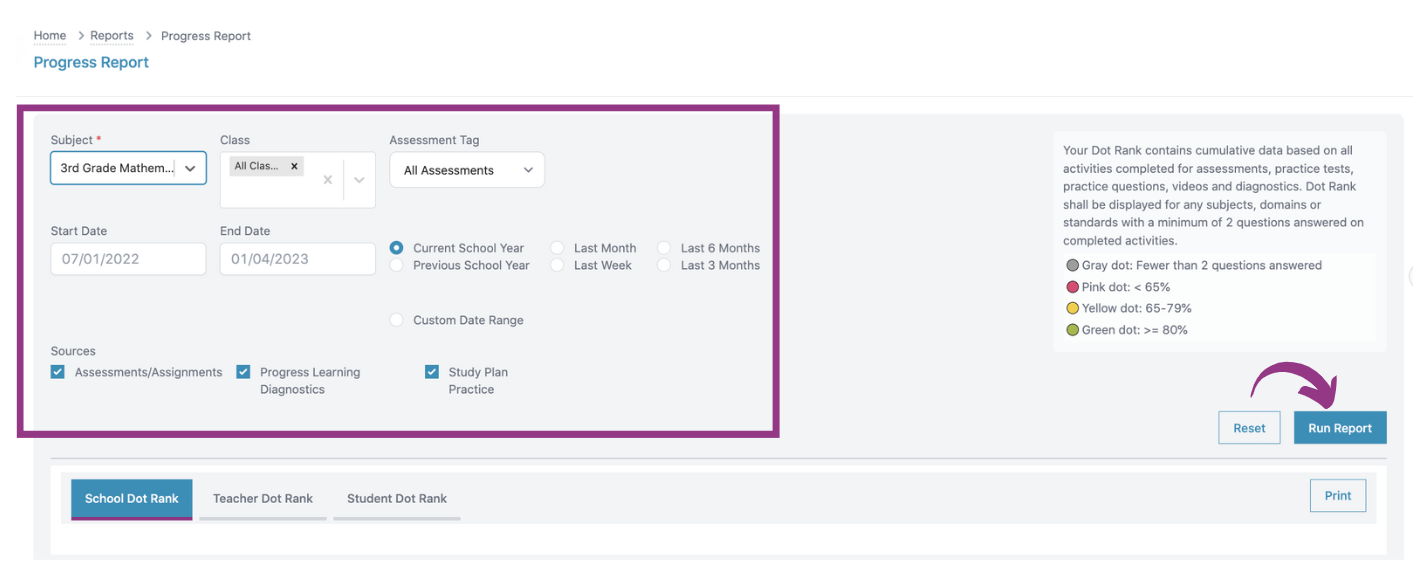1418x582 pixels.
Task: Select Current School Year radio option
Action: [397, 248]
